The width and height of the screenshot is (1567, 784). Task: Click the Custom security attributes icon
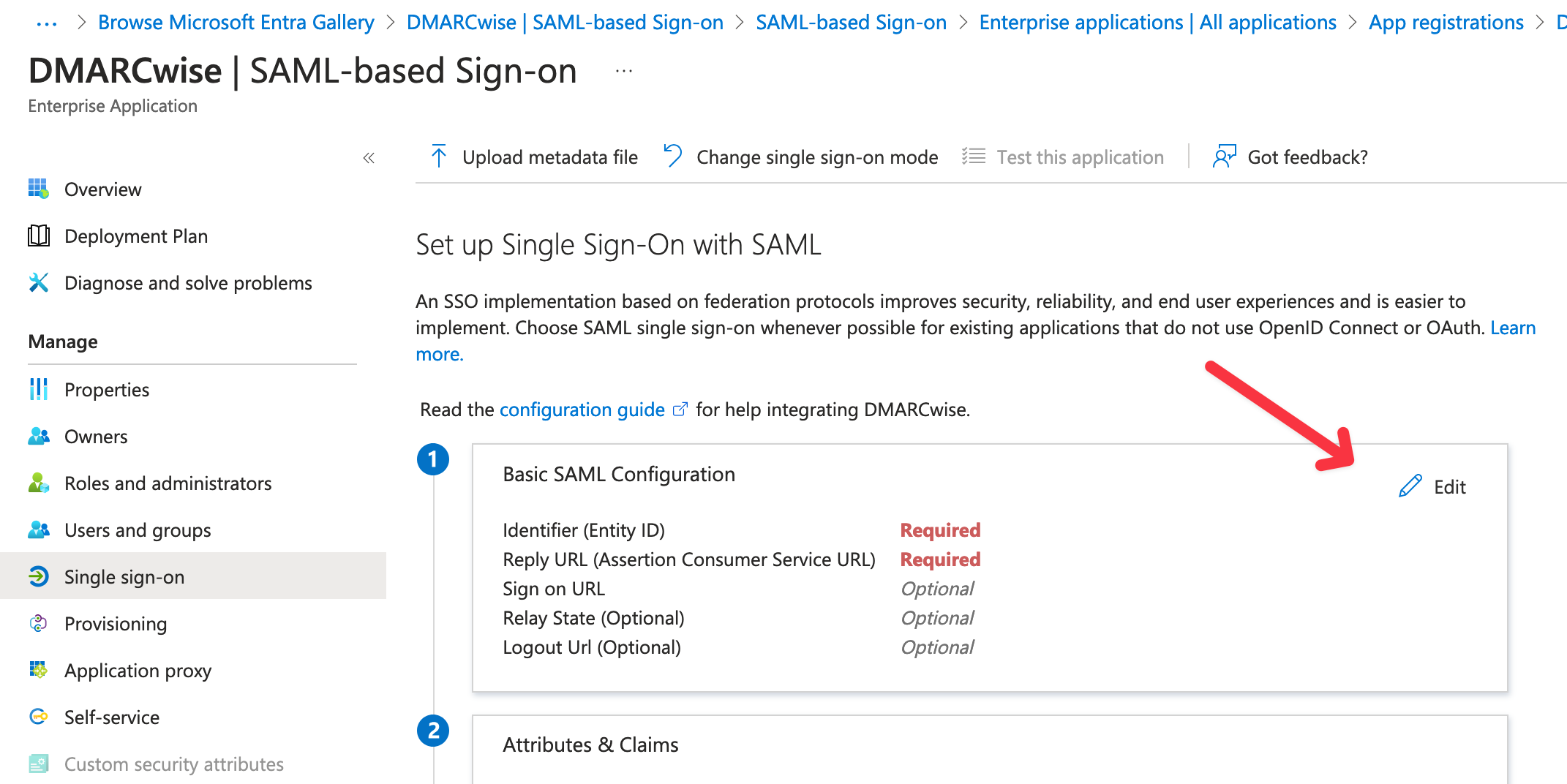pos(39,764)
